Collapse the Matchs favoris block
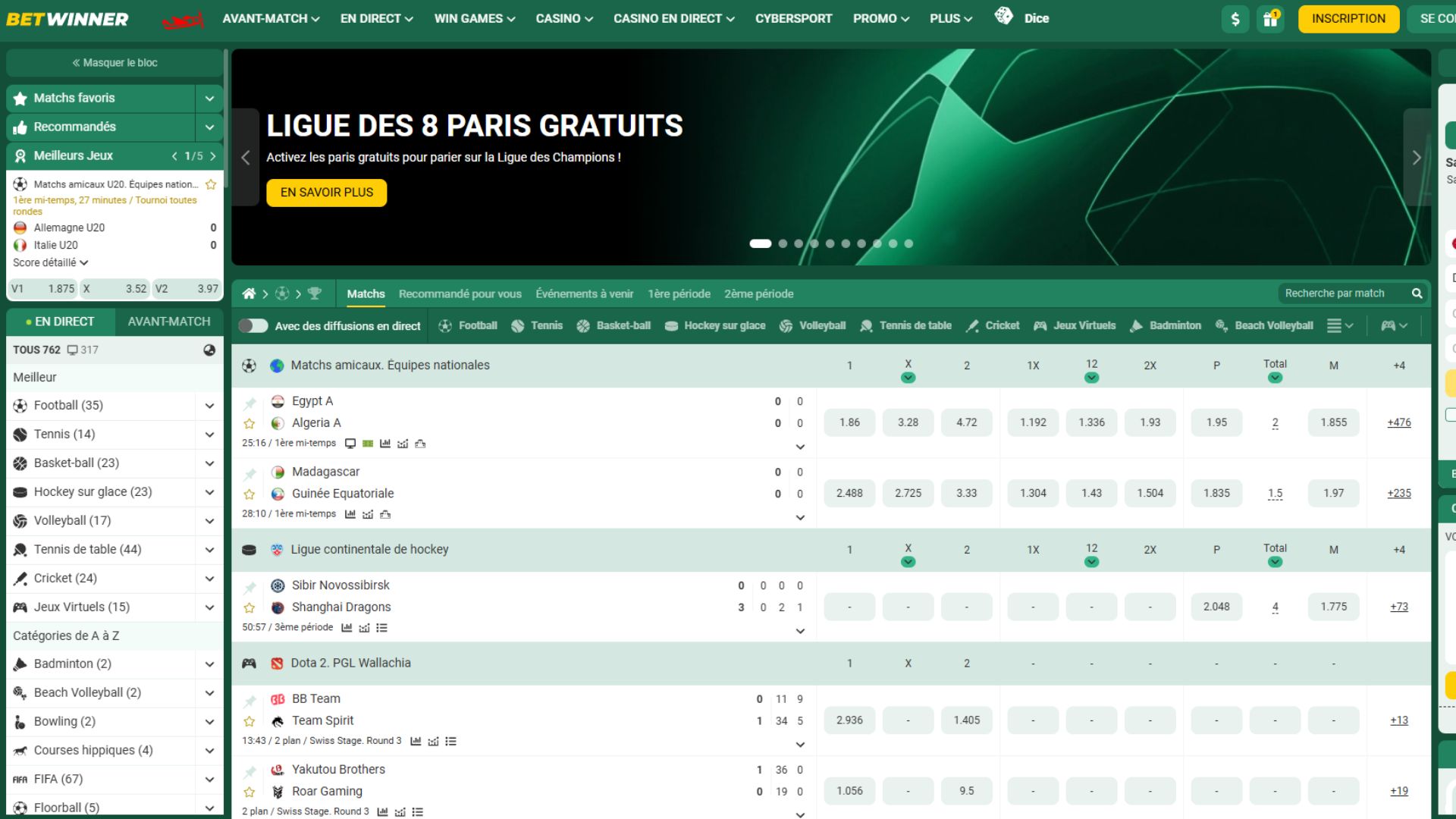Image resolution: width=1456 pixels, height=819 pixels. 209,98
